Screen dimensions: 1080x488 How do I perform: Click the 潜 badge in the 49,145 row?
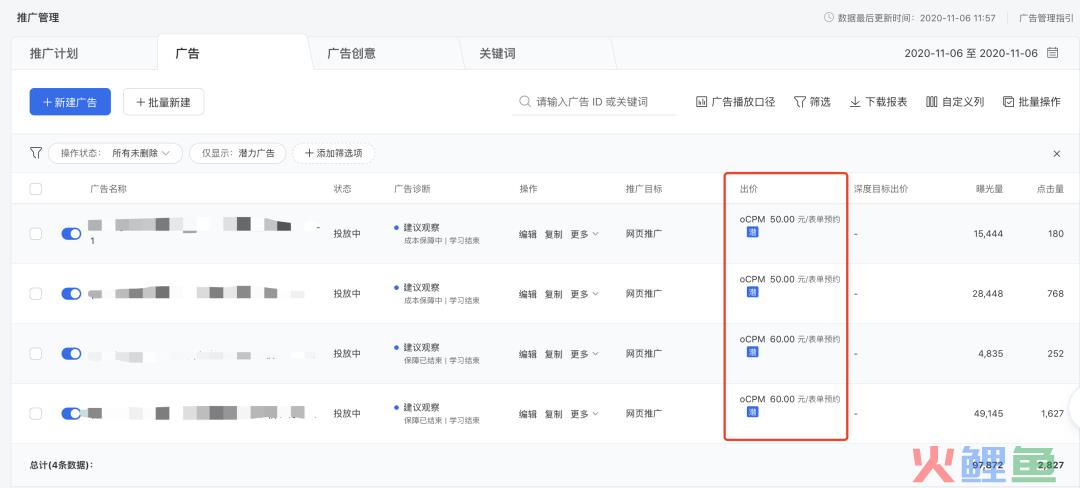tap(753, 412)
